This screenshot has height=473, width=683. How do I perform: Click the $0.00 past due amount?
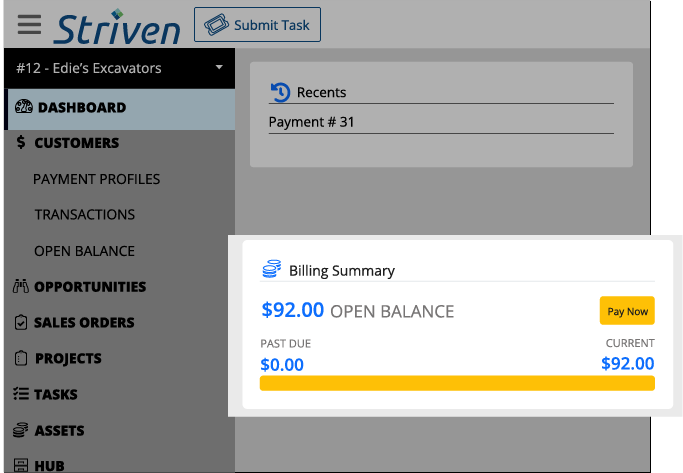(x=282, y=365)
